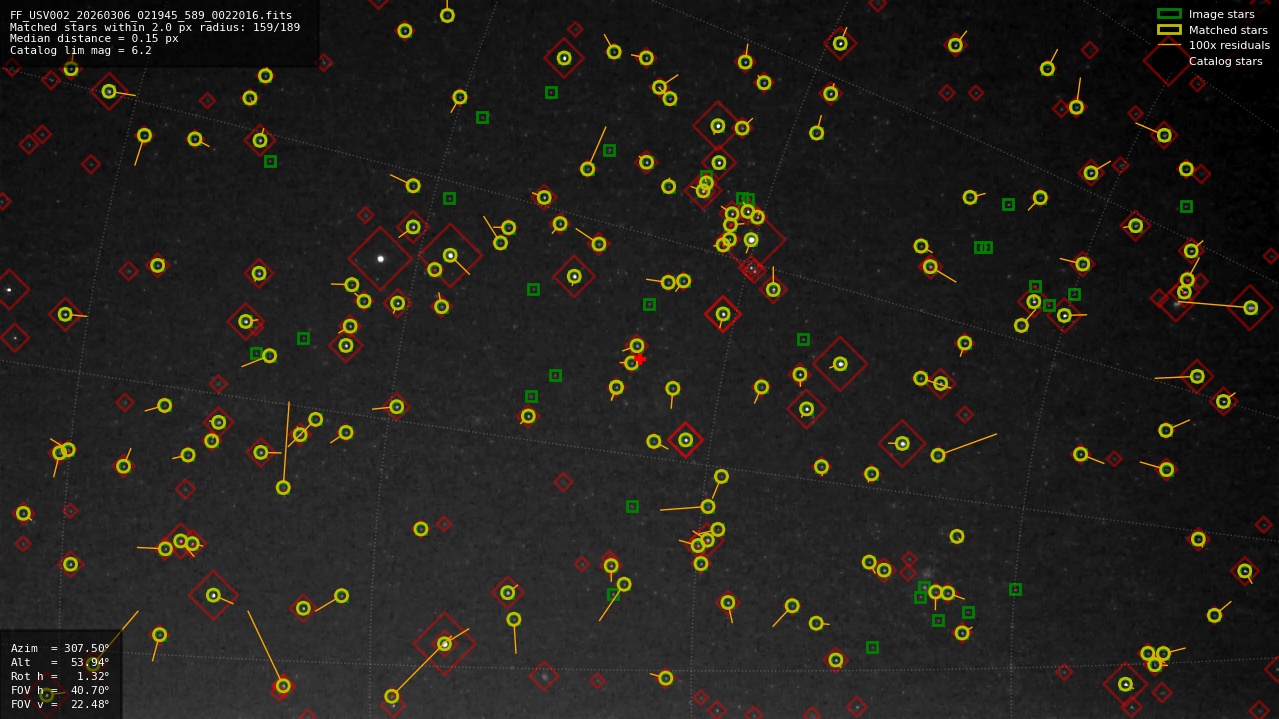
Task: Click the yellow Matched stars legend marker
Action: [1169, 30]
